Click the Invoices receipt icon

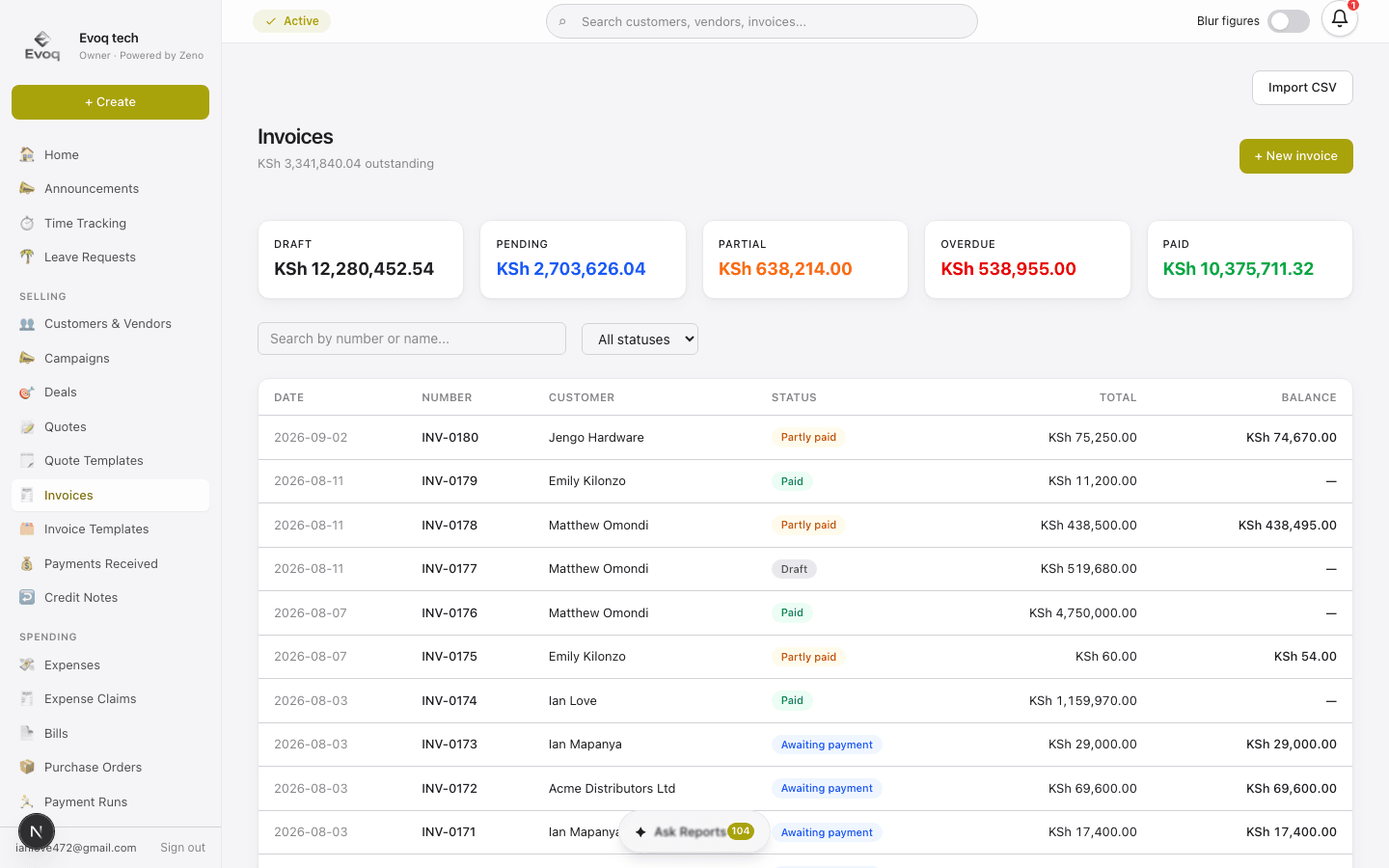coord(27,495)
